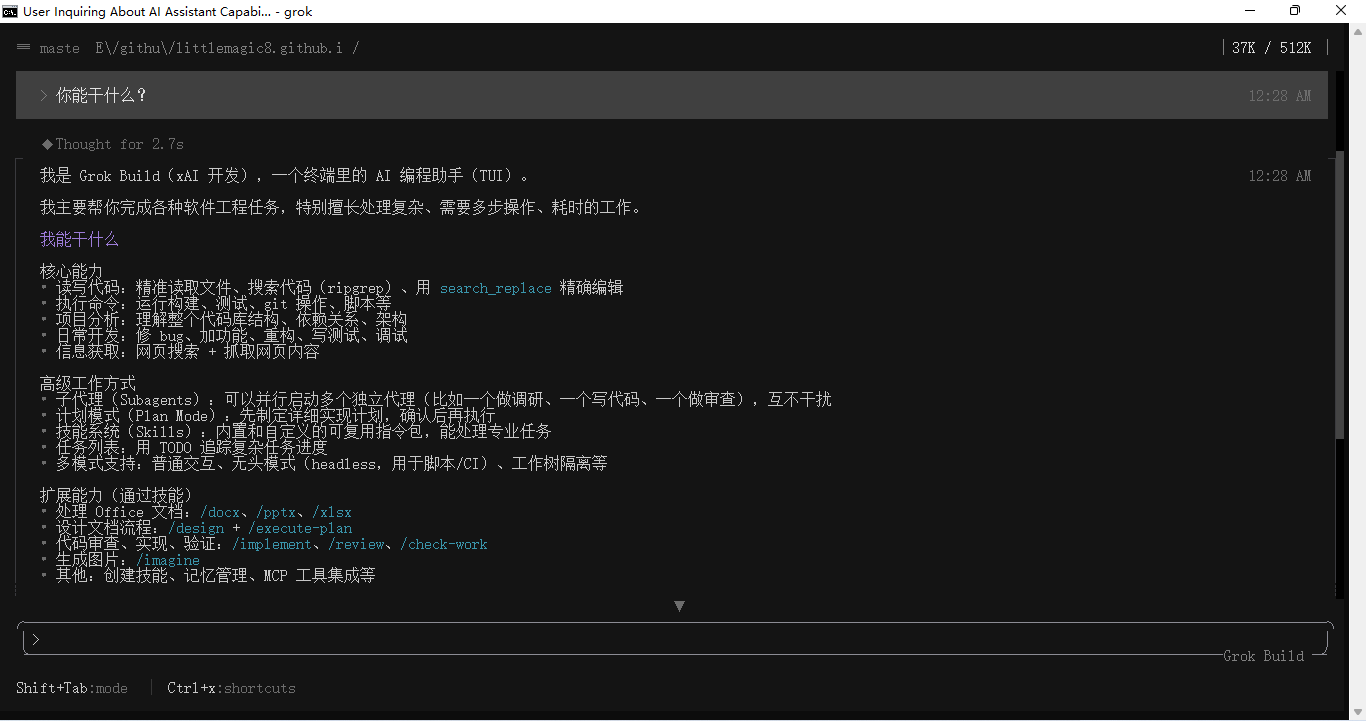1366x721 pixels.
Task: Click the Shift+Tab:mode hint
Action: (x=72, y=688)
